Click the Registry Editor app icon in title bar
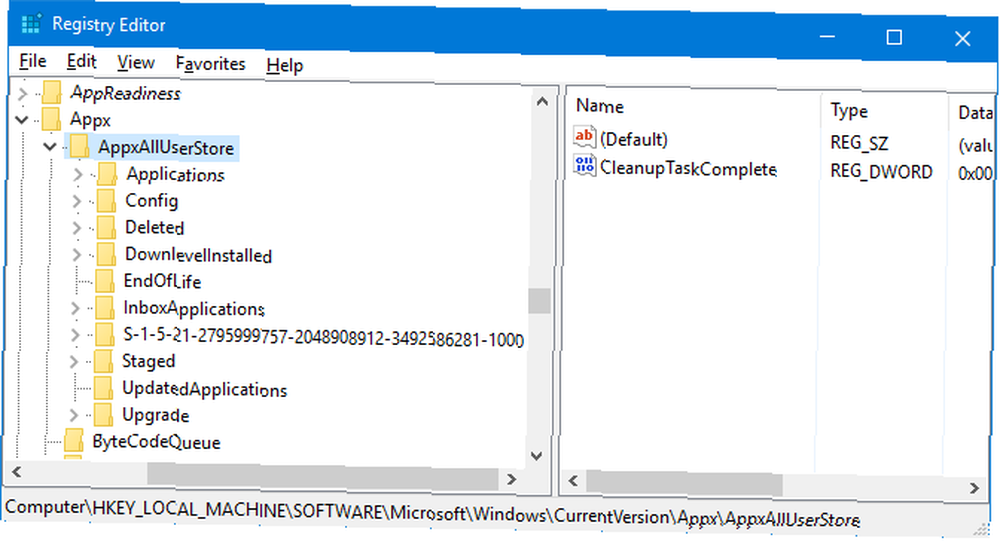The image size is (1000, 541). tap(31, 24)
